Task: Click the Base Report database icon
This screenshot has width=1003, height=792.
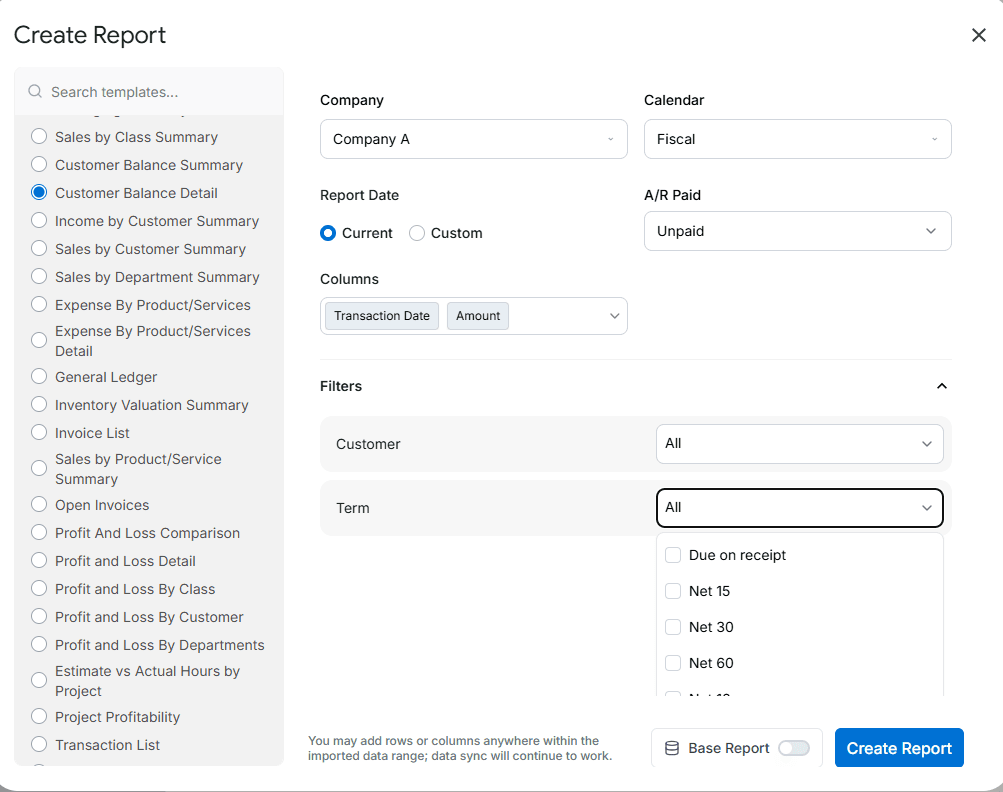Action: tap(672, 748)
